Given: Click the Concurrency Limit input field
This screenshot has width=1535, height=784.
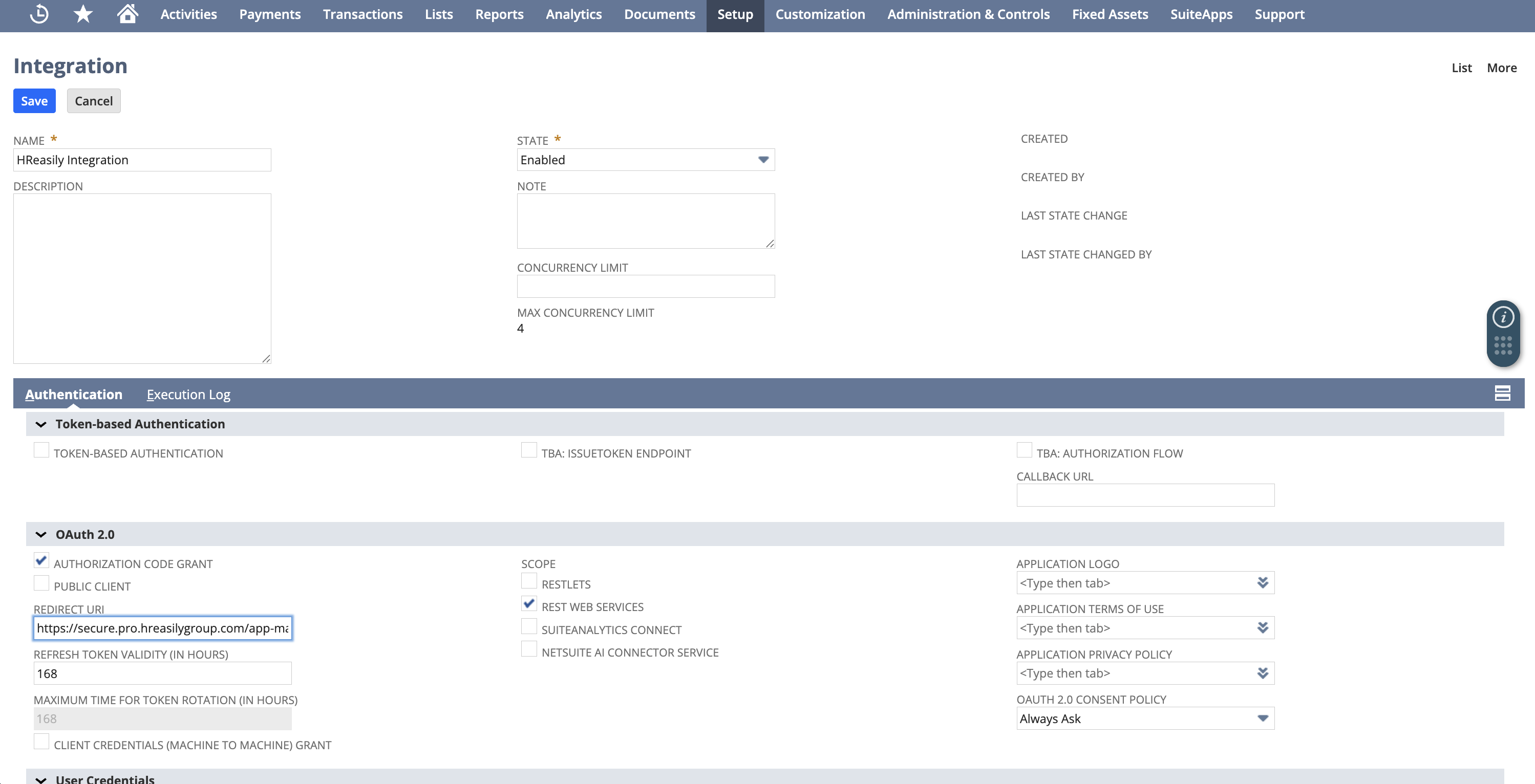Looking at the screenshot, I should coord(645,287).
